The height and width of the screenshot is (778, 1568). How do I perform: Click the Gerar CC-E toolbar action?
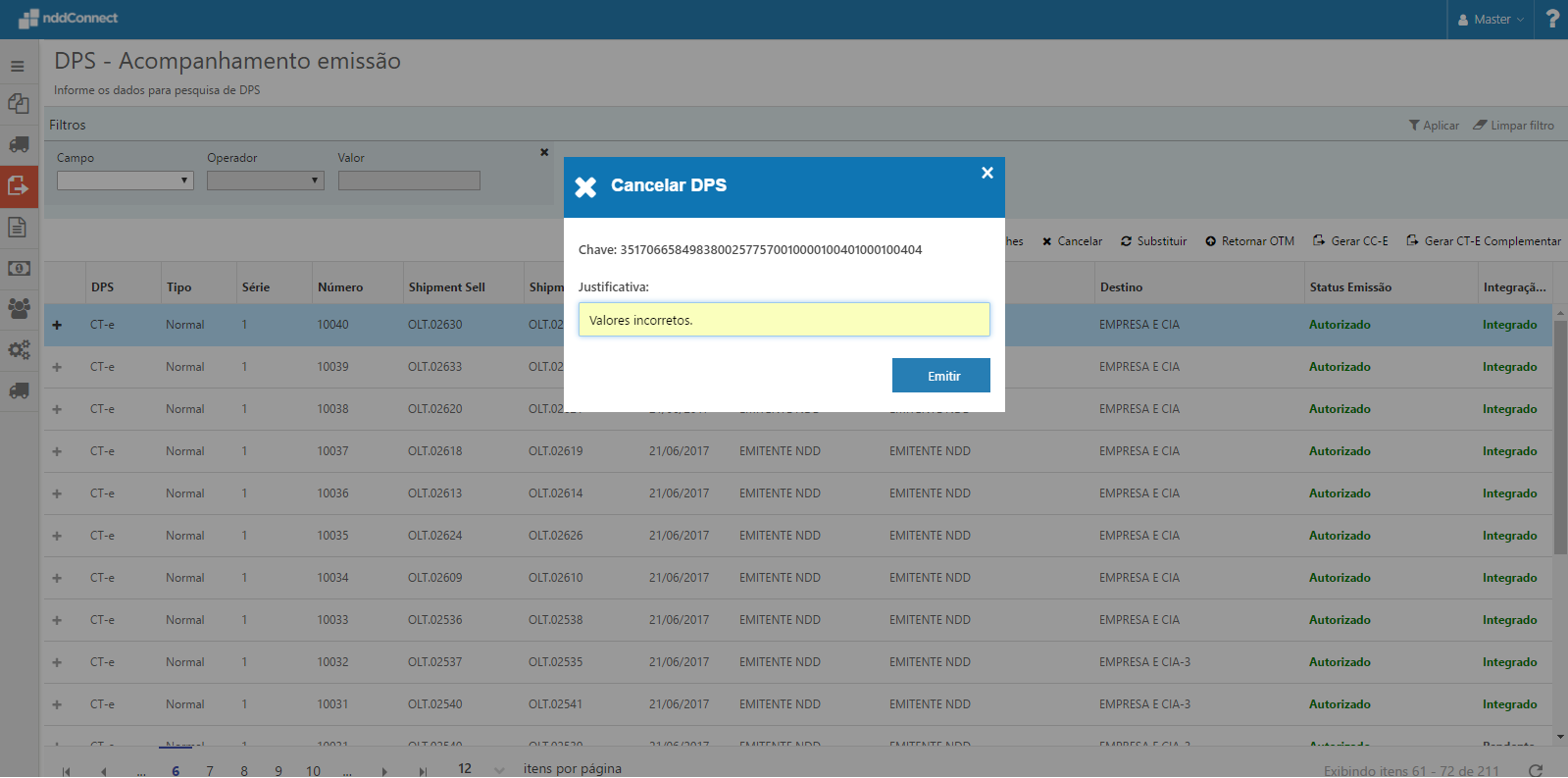pos(1350,241)
